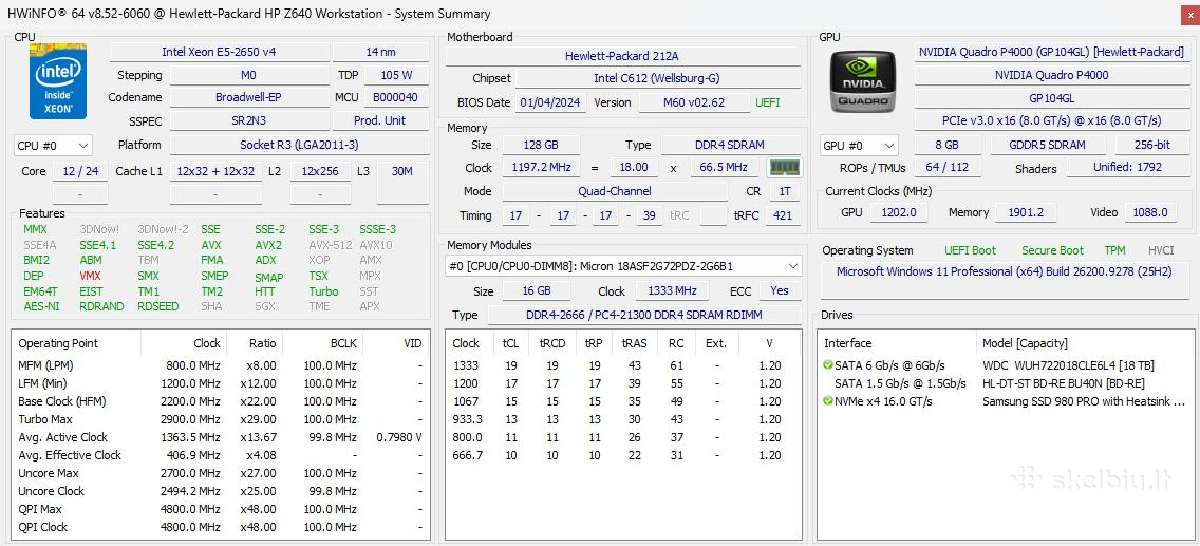Select the PCIe v3.0 x16 interface field
Image resolution: width=1200 pixels, height=546 pixels.
click(x=1050, y=121)
